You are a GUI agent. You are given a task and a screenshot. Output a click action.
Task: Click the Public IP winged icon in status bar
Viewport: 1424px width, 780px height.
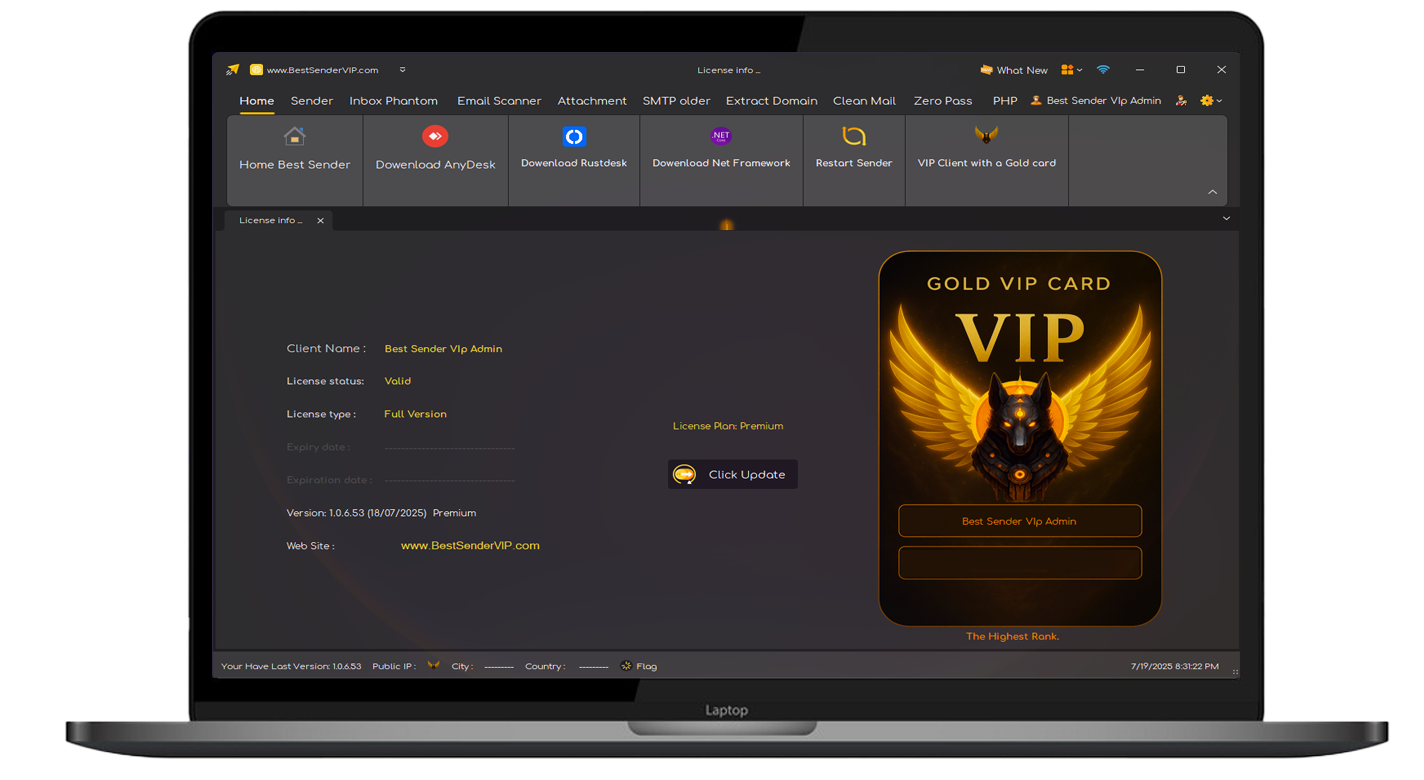tap(433, 665)
